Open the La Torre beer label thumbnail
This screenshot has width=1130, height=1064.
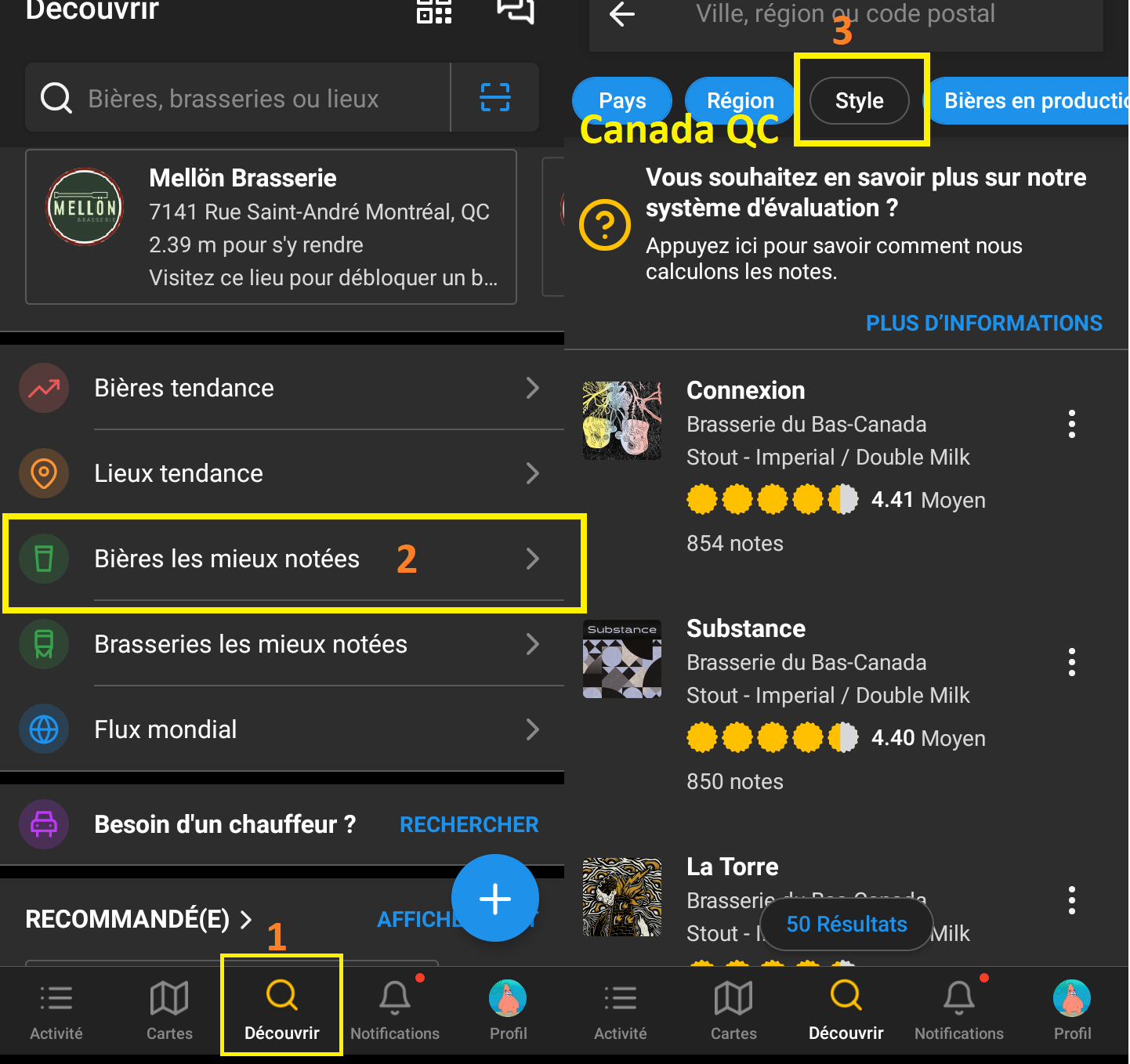[x=622, y=897]
